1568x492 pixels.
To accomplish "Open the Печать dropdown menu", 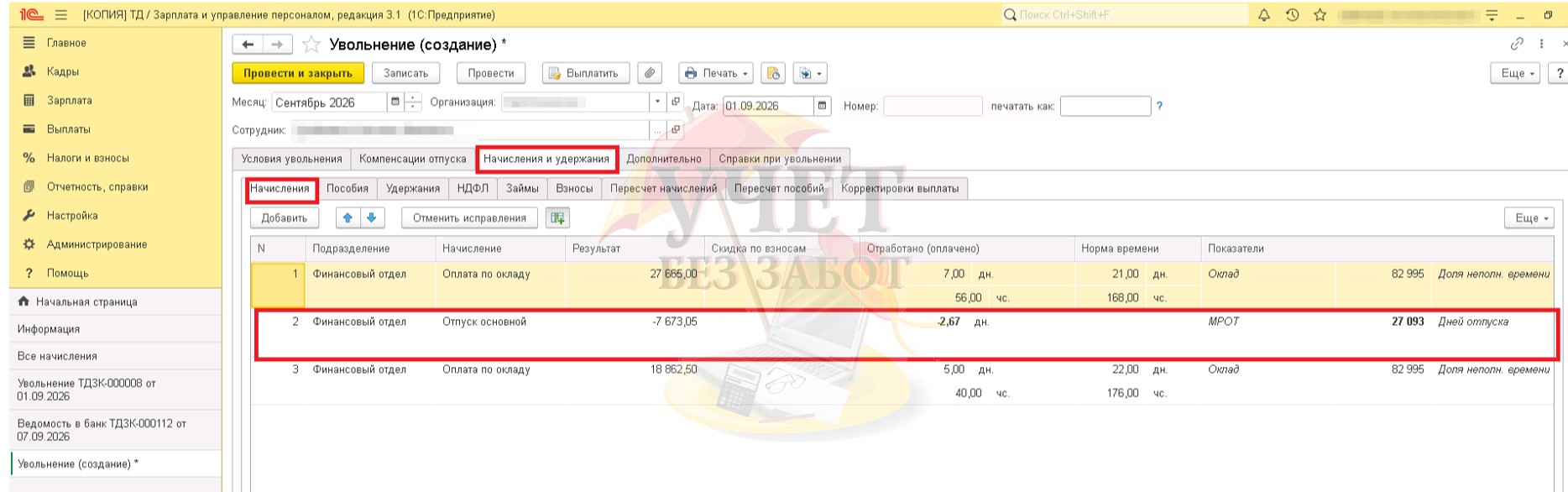I will [715, 73].
